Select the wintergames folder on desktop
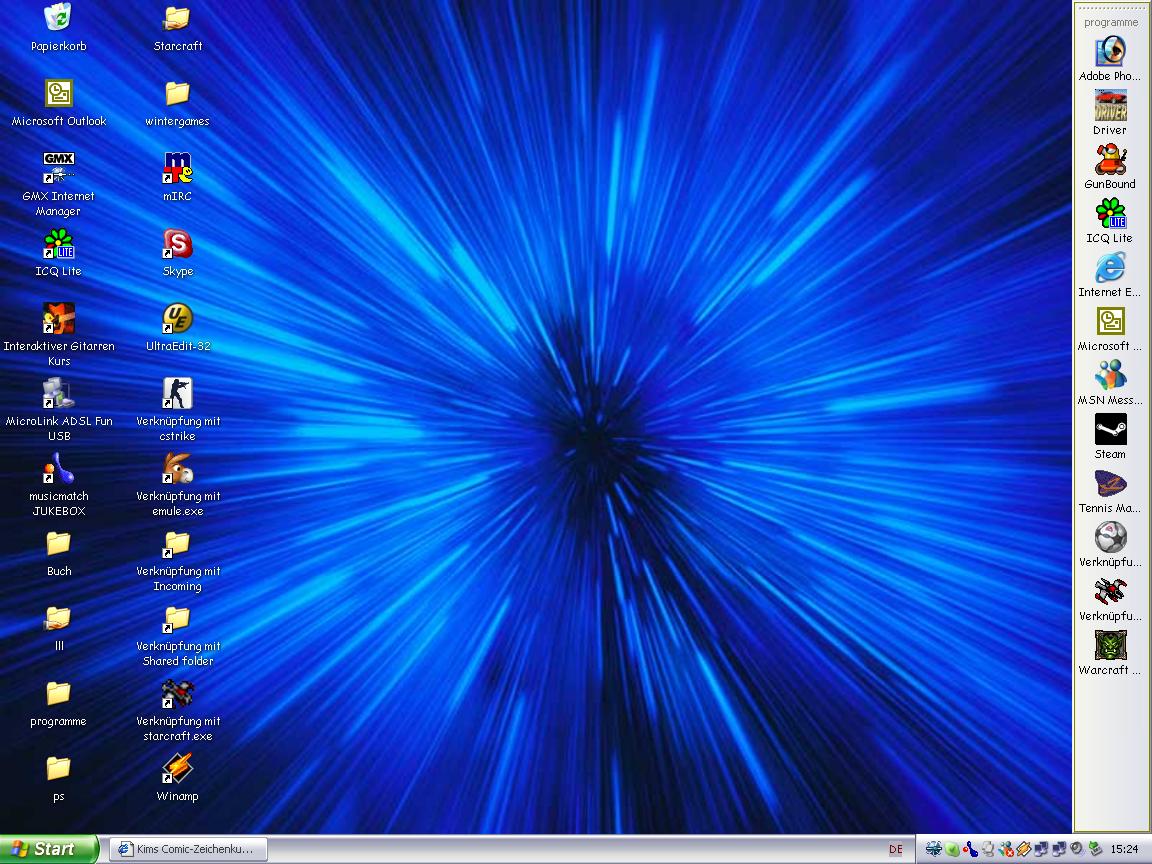Screen dimensions: 1152x864 177,94
